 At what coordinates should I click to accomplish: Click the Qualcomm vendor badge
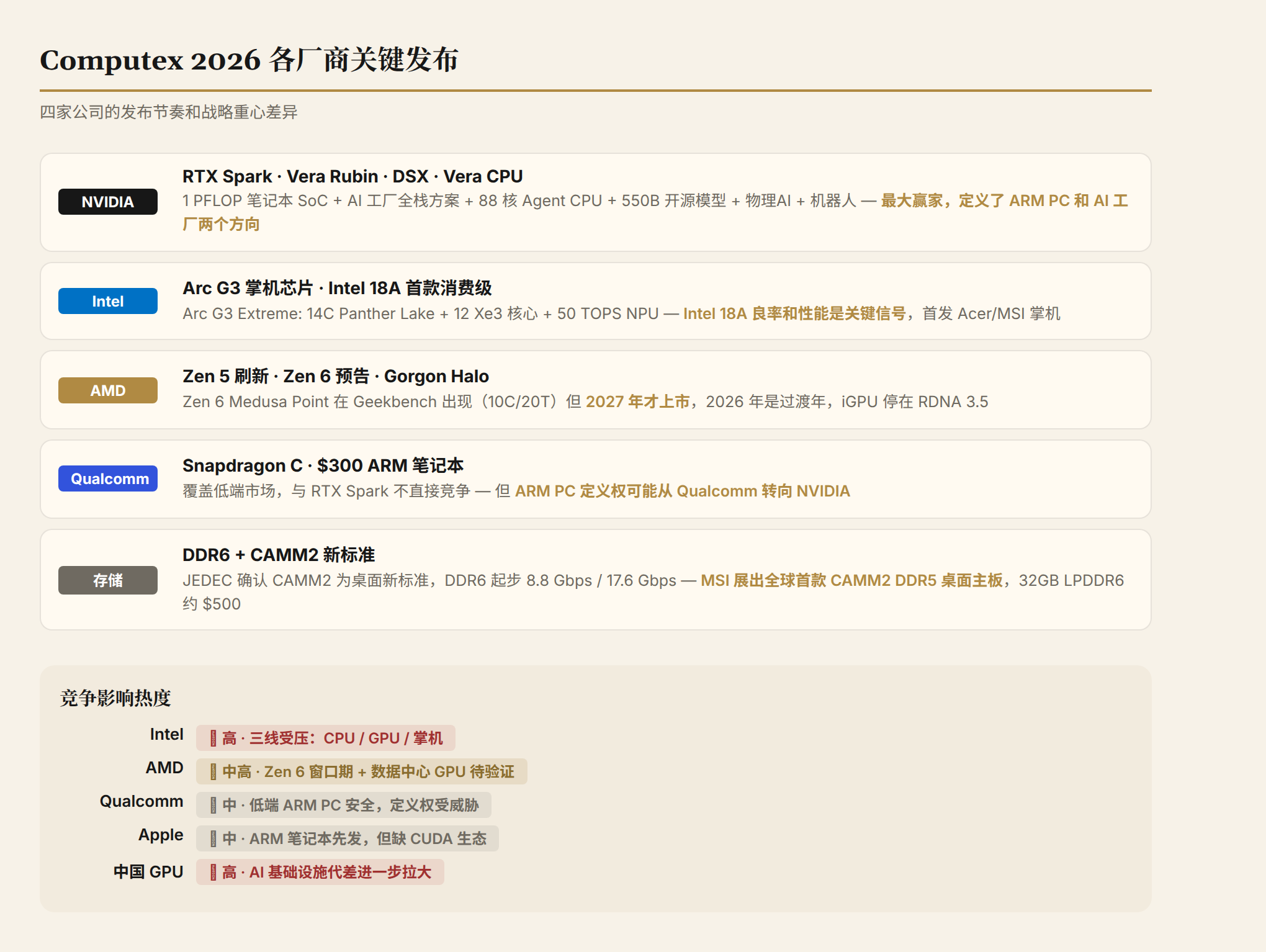point(108,478)
